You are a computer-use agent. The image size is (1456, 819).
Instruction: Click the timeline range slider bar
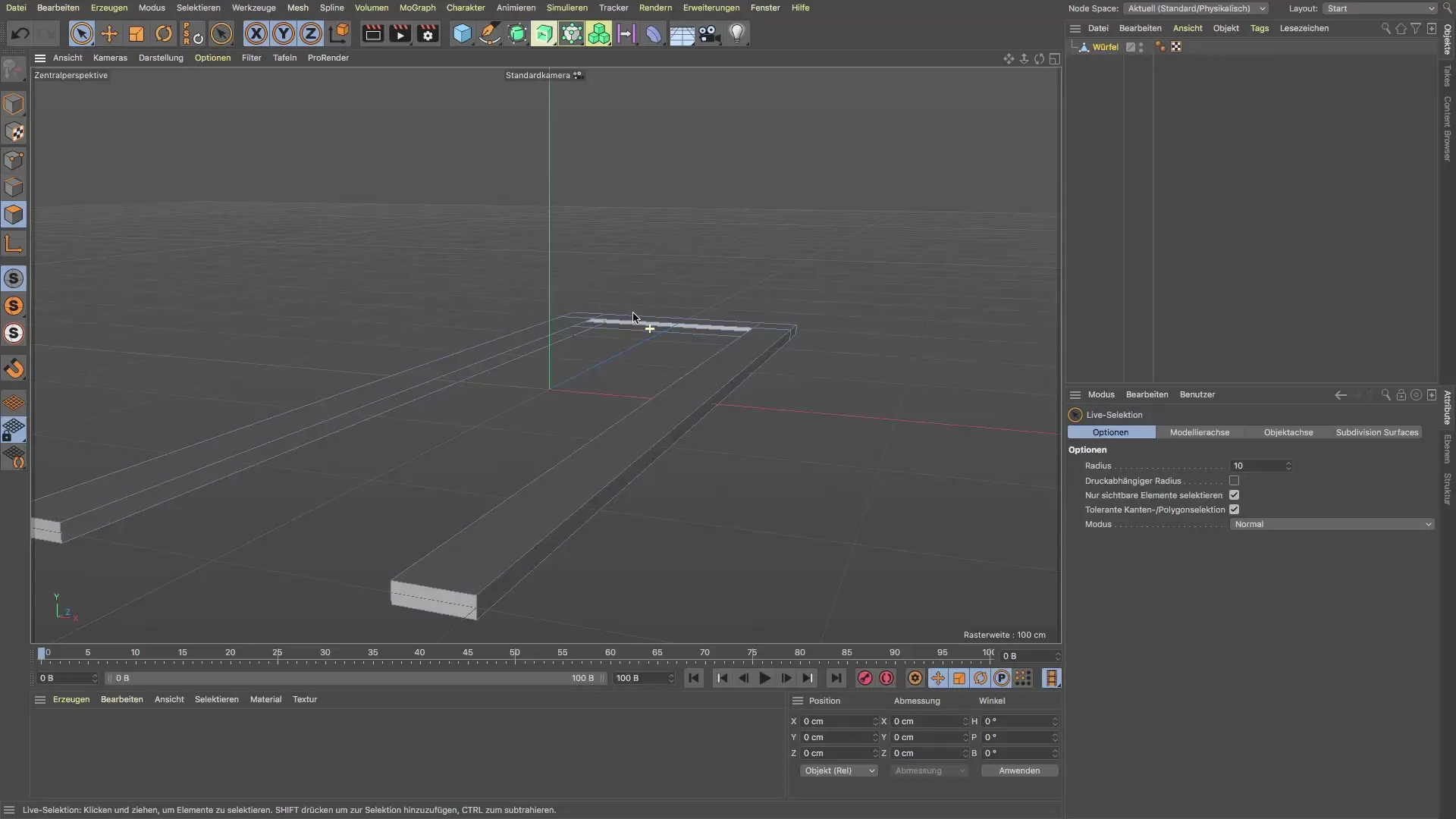(x=355, y=678)
